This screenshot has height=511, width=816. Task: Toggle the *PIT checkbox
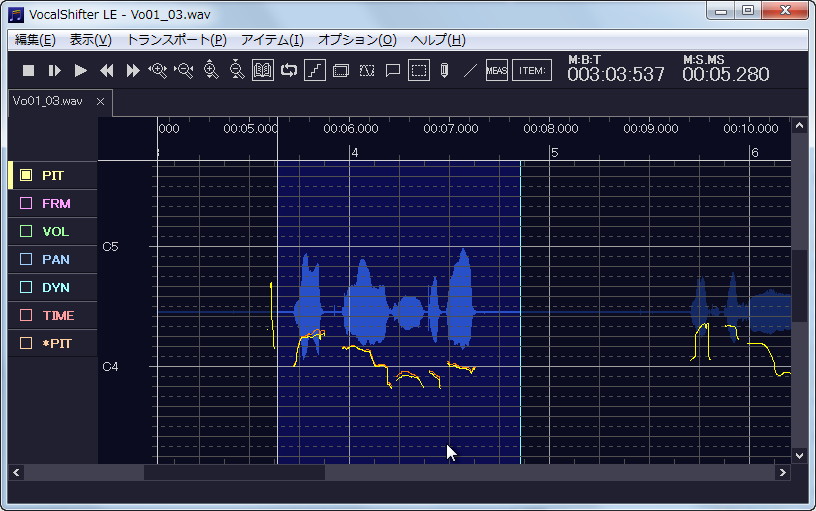pyautogui.click(x=26, y=343)
